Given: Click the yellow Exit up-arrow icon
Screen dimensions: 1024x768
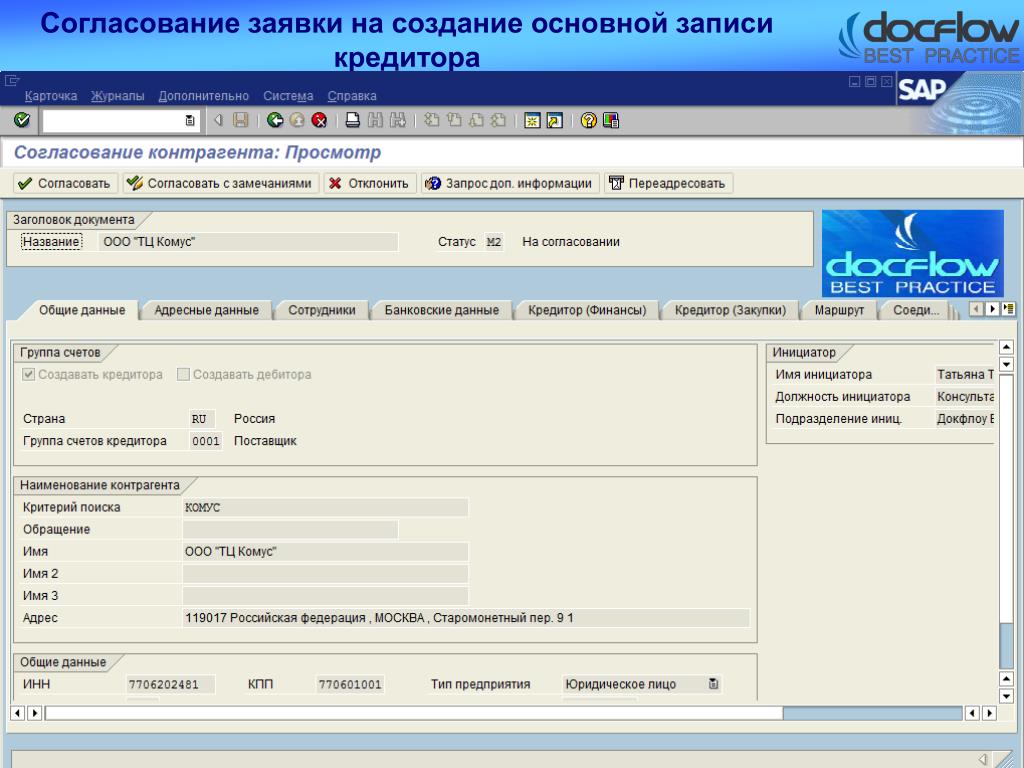Looking at the screenshot, I should (x=297, y=120).
